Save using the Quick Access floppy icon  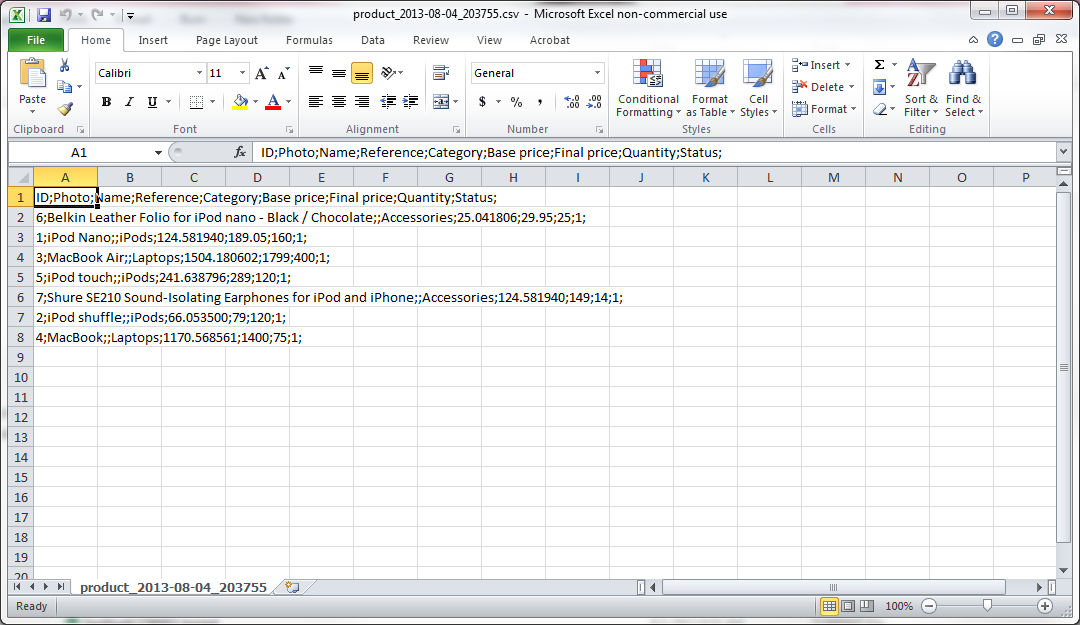tap(43, 14)
